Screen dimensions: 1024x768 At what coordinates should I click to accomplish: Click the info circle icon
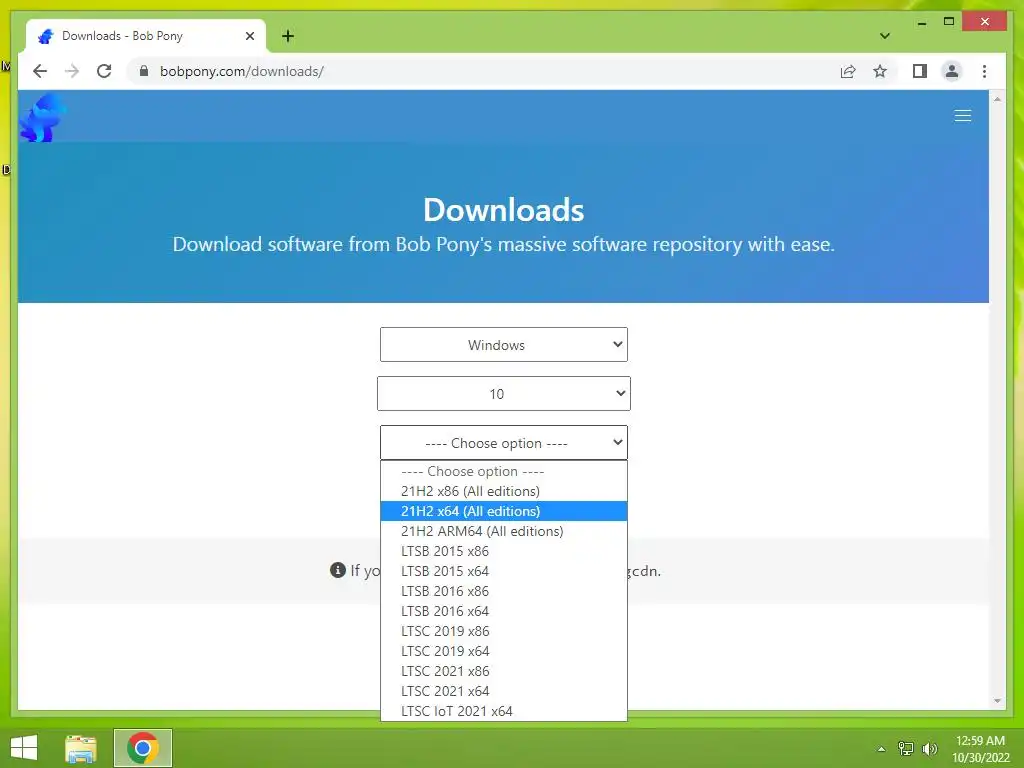(338, 570)
